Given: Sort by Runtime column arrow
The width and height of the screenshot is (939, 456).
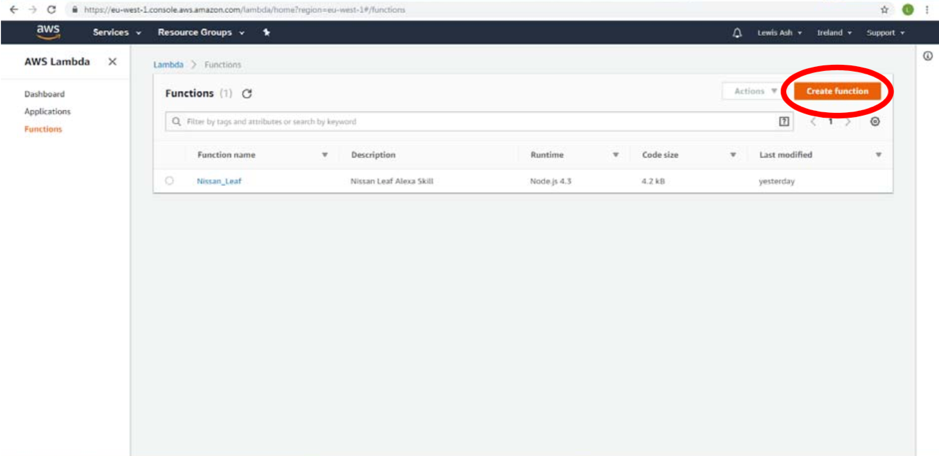Looking at the screenshot, I should pos(616,155).
